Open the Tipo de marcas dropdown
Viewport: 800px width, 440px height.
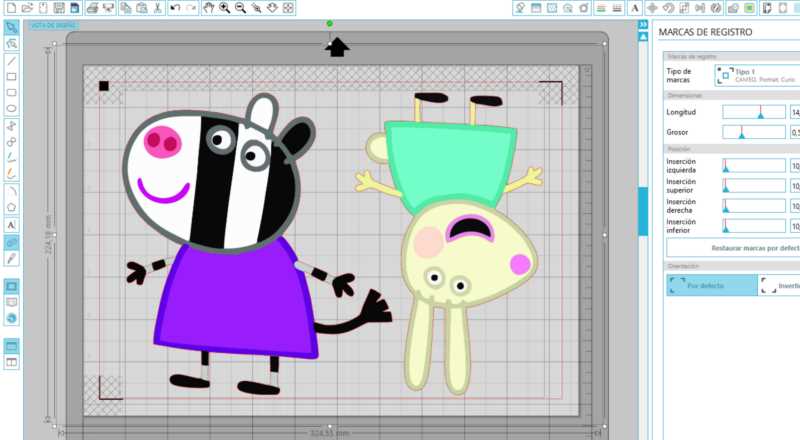click(757, 76)
